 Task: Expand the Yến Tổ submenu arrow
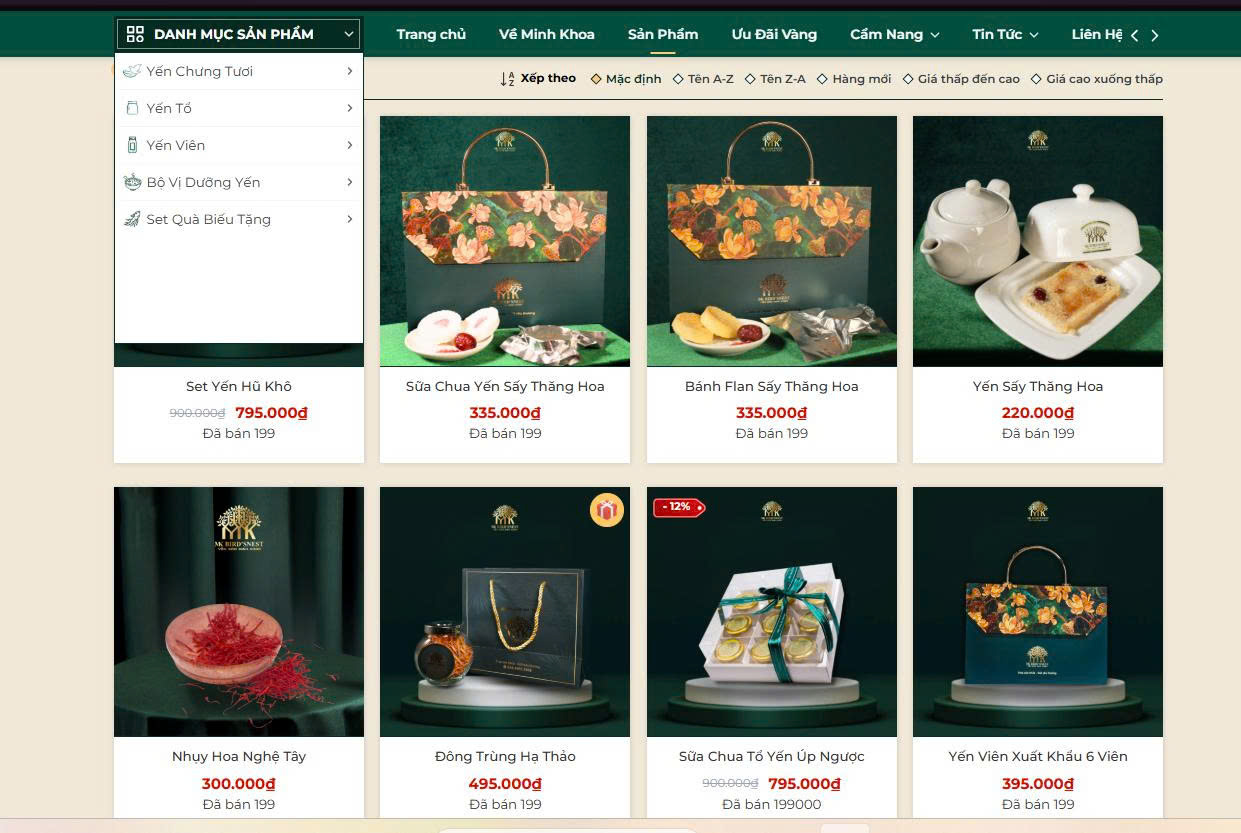tap(350, 108)
